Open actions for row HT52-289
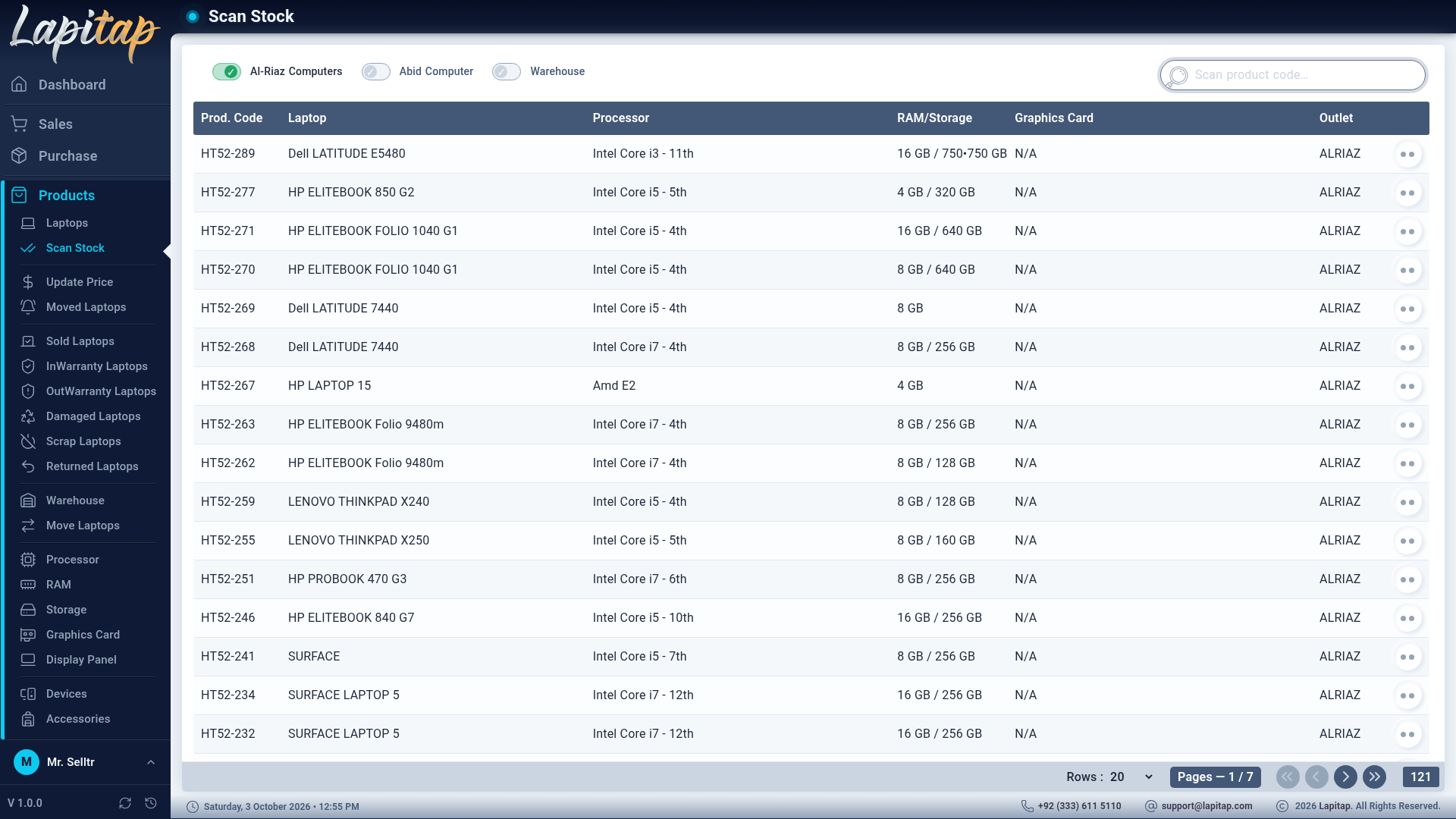This screenshot has height=819, width=1456. [x=1407, y=154]
